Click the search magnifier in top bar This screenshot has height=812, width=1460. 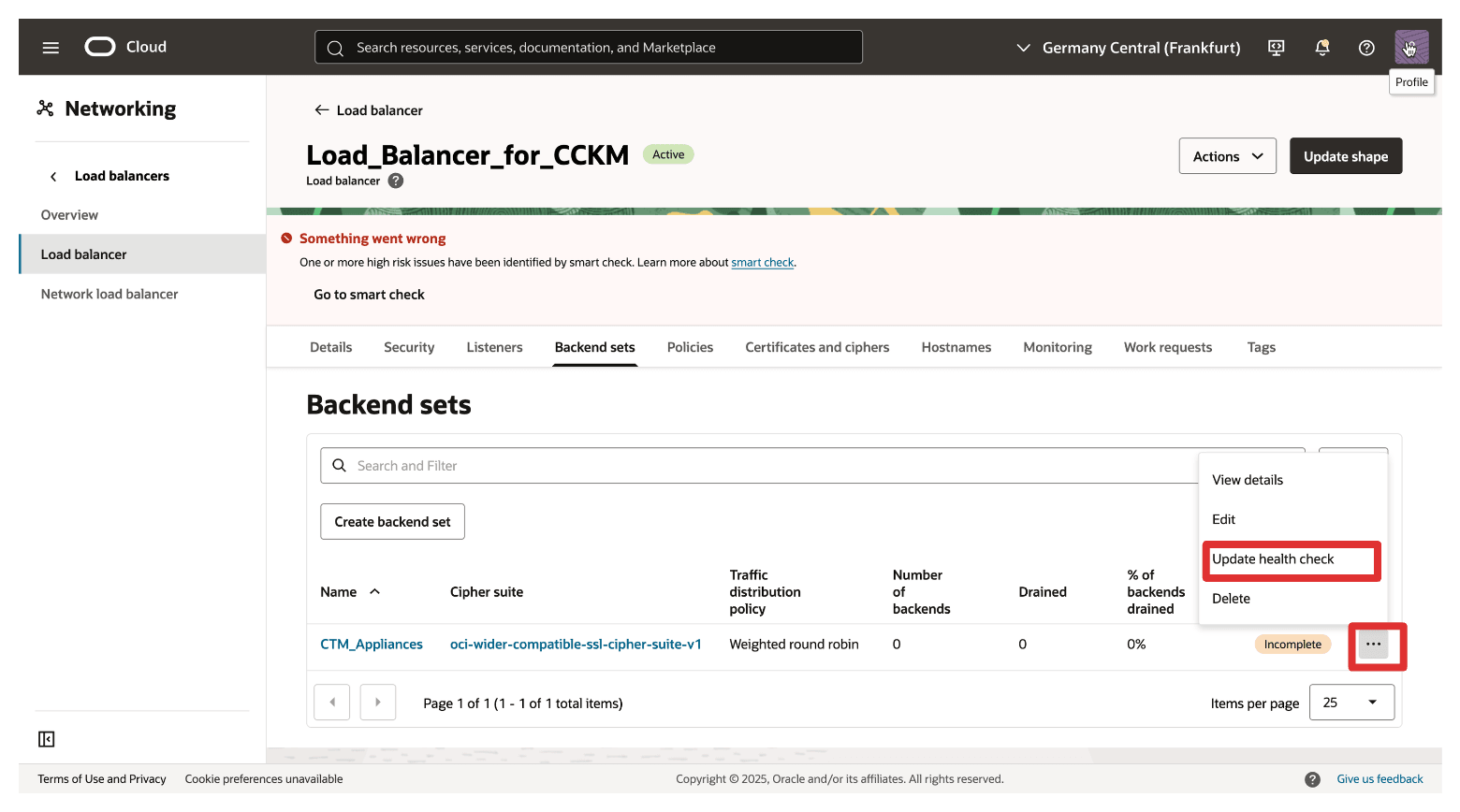click(x=335, y=48)
